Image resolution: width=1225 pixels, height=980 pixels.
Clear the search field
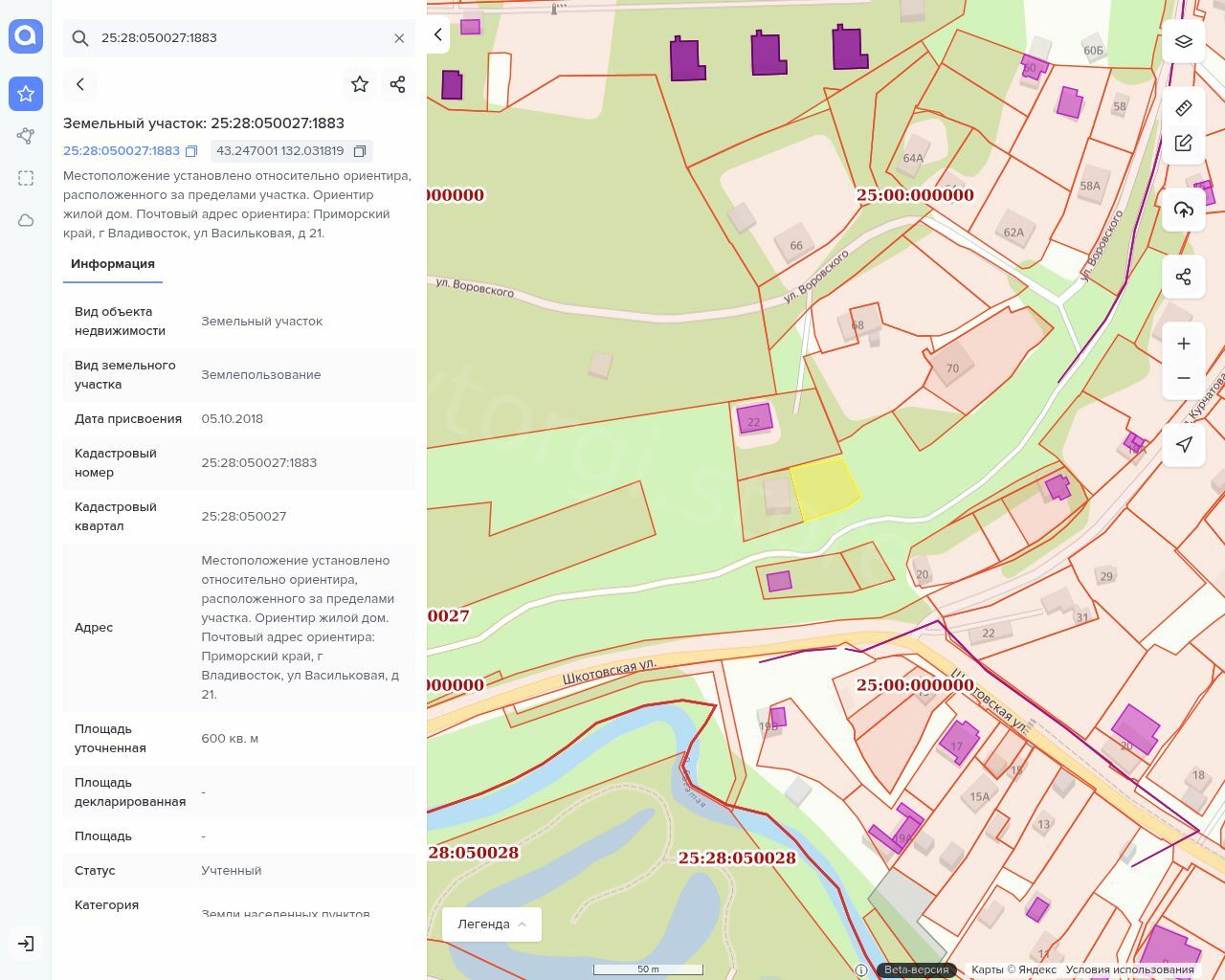pos(399,38)
